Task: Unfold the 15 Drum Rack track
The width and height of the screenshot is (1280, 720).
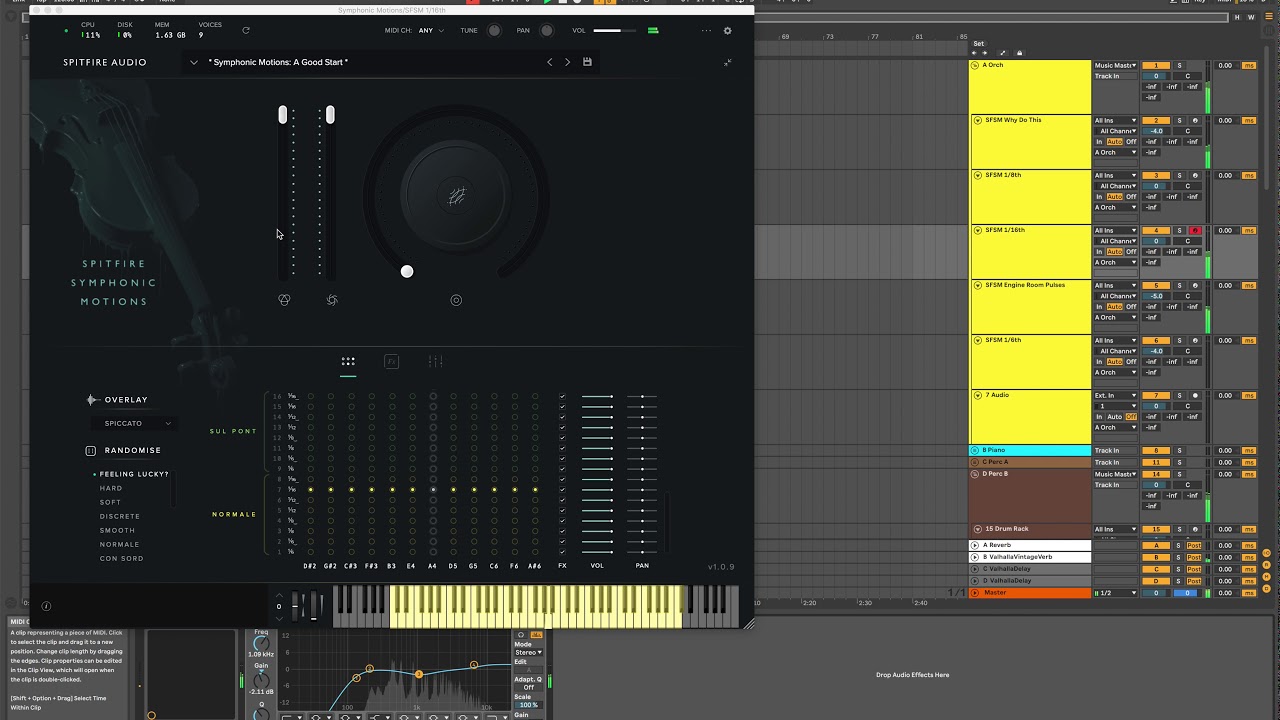Action: click(x=977, y=529)
